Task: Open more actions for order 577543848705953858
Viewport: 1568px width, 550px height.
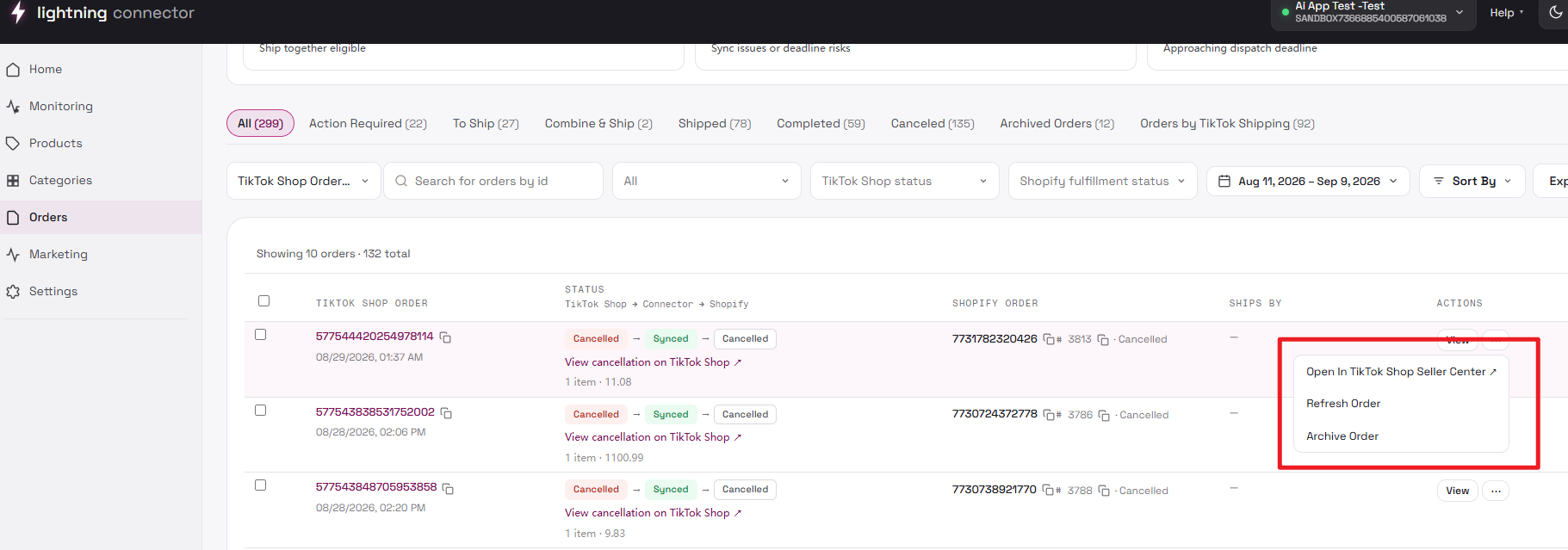Action: [x=1496, y=491]
